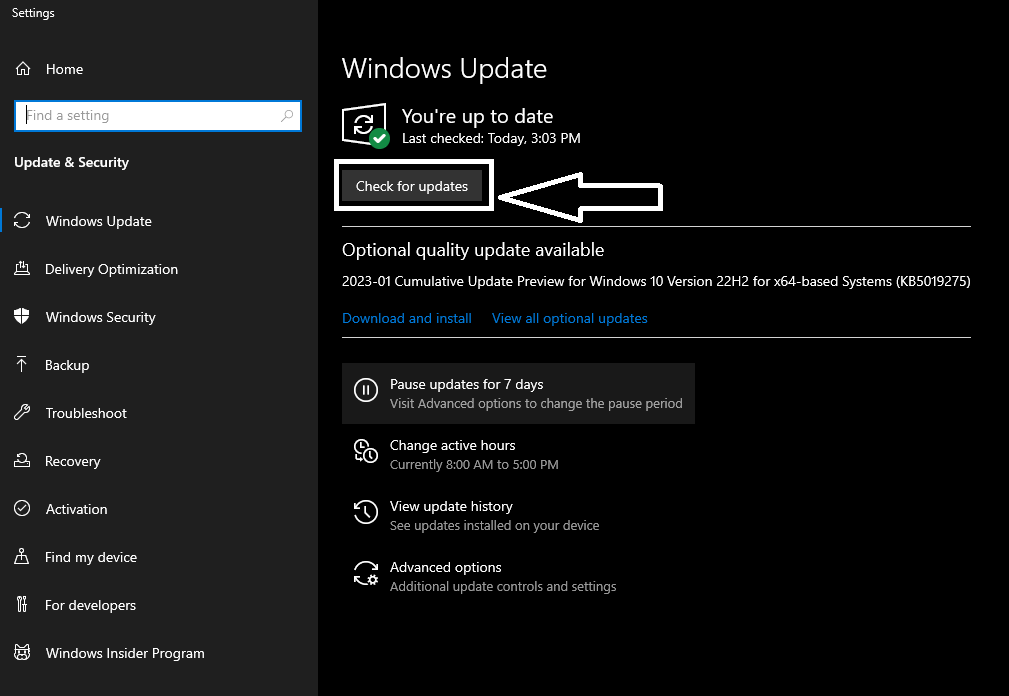Click the Delivery Optimization icon
Image resolution: width=1009 pixels, height=696 pixels.
pyautogui.click(x=22, y=269)
